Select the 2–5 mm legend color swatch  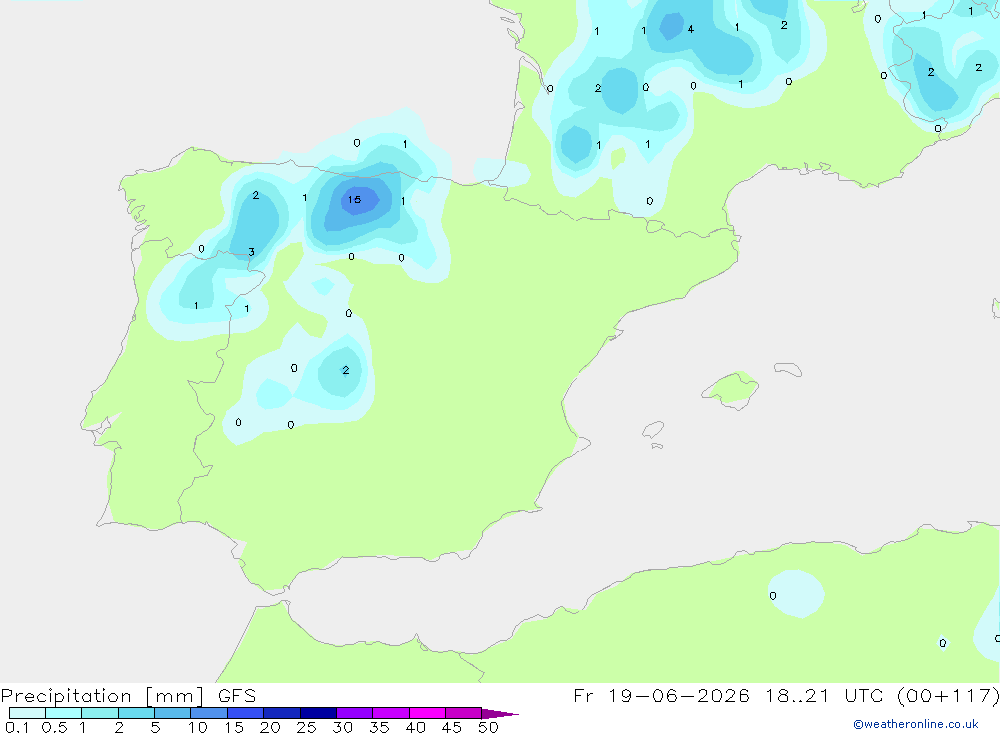pyautogui.click(x=136, y=713)
